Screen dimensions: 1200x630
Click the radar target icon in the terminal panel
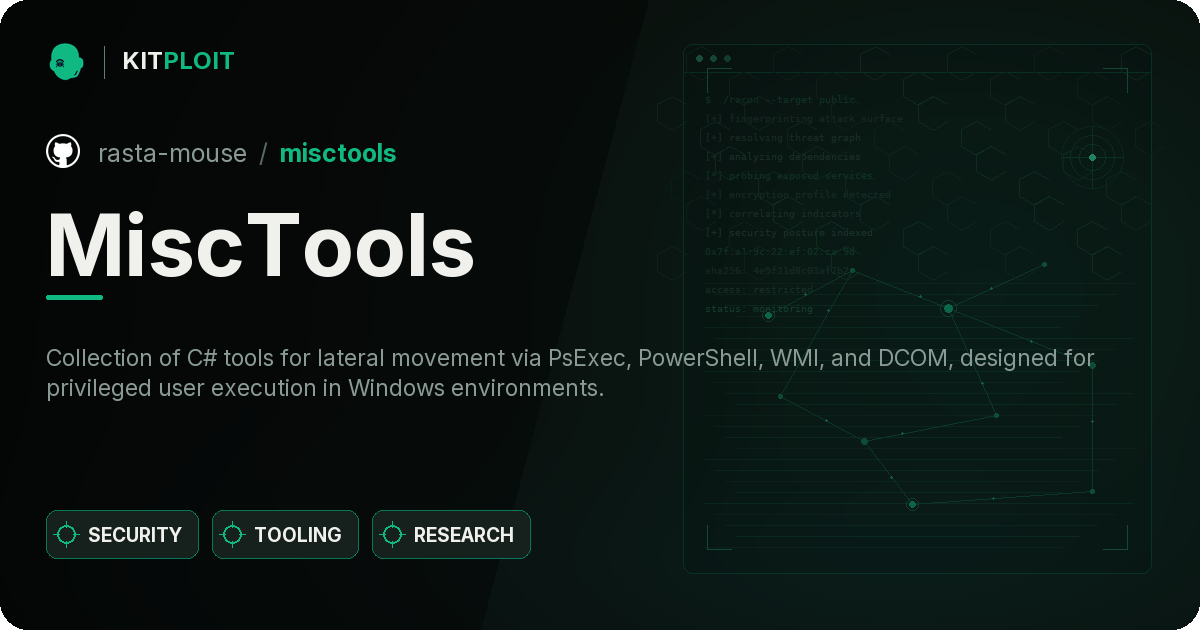click(x=1092, y=157)
